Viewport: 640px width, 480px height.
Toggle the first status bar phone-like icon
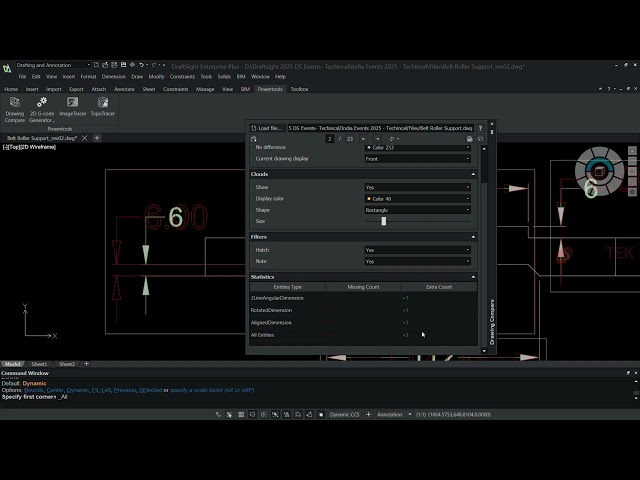218,415
